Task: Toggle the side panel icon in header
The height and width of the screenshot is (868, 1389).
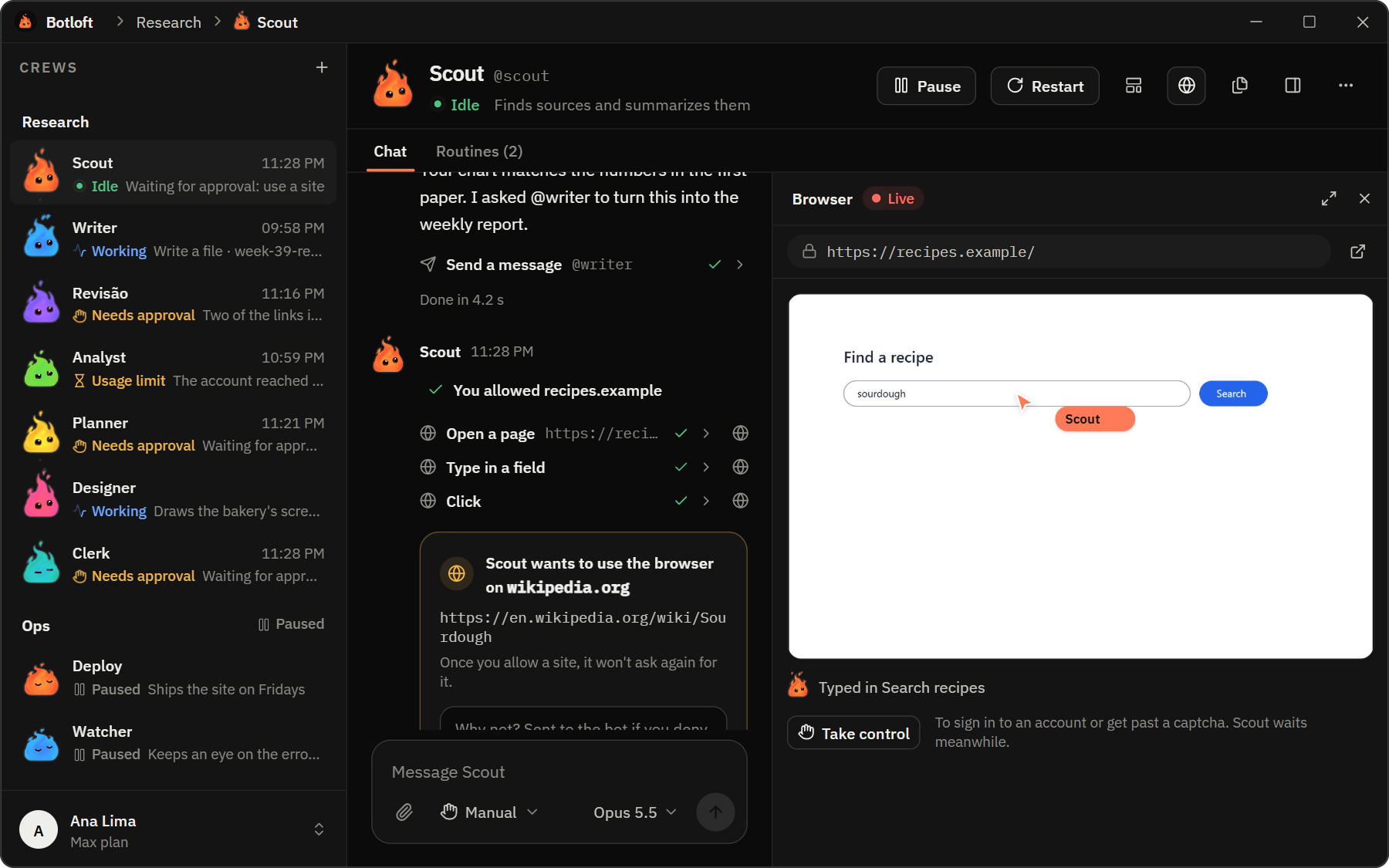Action: pyautogui.click(x=1293, y=86)
